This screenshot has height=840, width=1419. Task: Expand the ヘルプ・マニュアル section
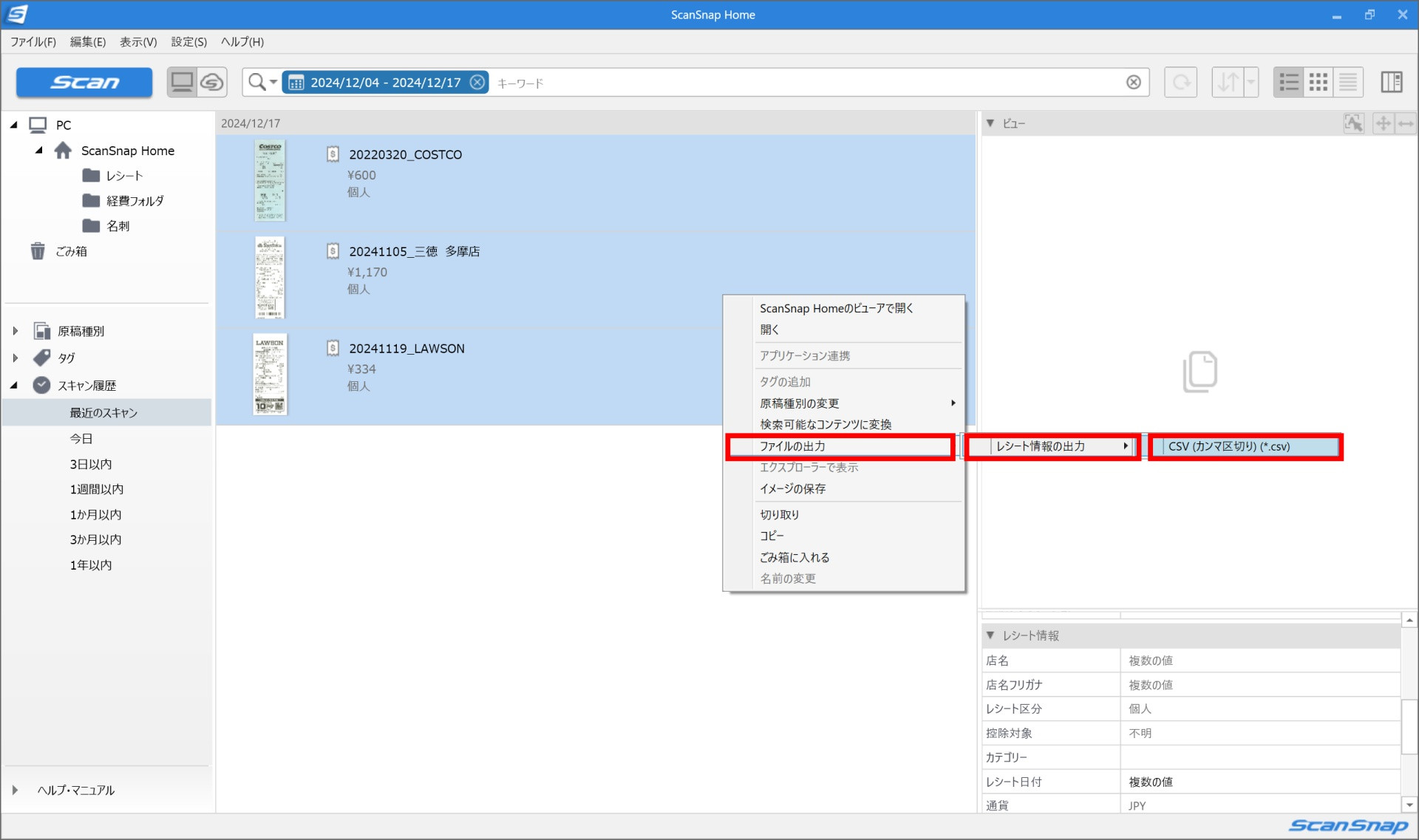[x=15, y=790]
